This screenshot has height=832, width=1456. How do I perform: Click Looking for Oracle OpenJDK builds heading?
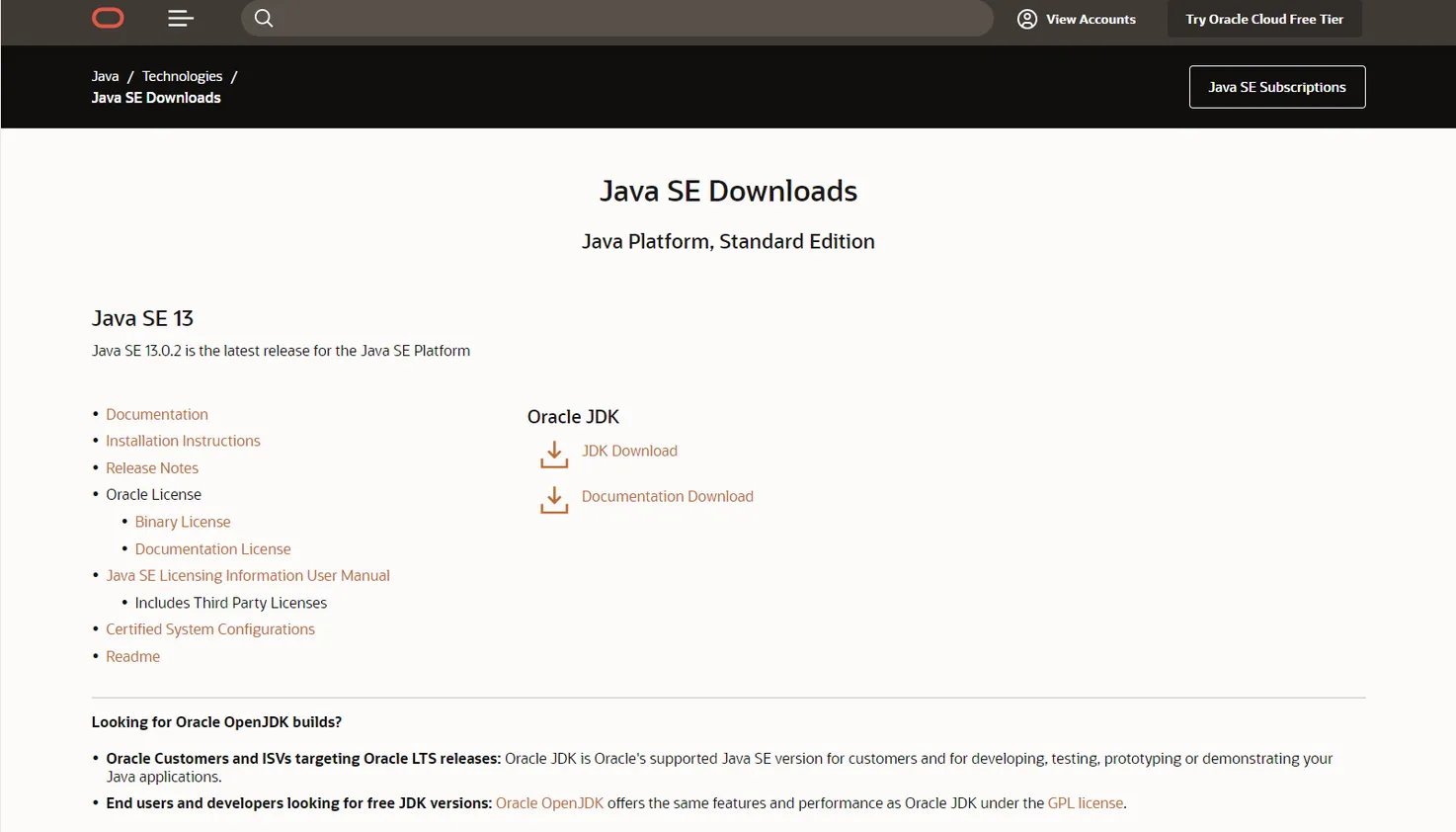216,722
